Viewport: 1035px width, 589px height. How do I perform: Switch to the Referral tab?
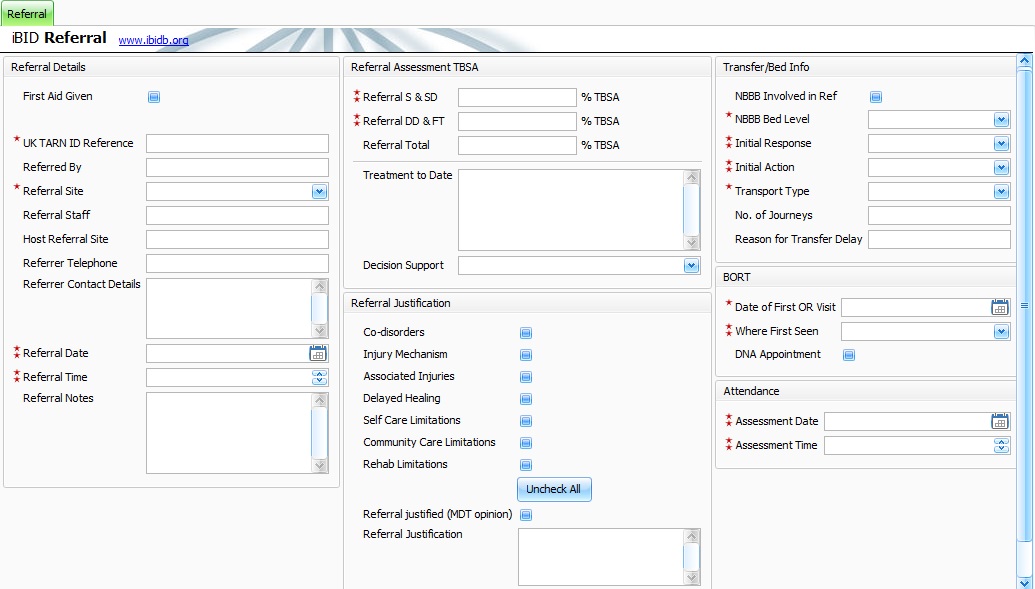[27, 14]
